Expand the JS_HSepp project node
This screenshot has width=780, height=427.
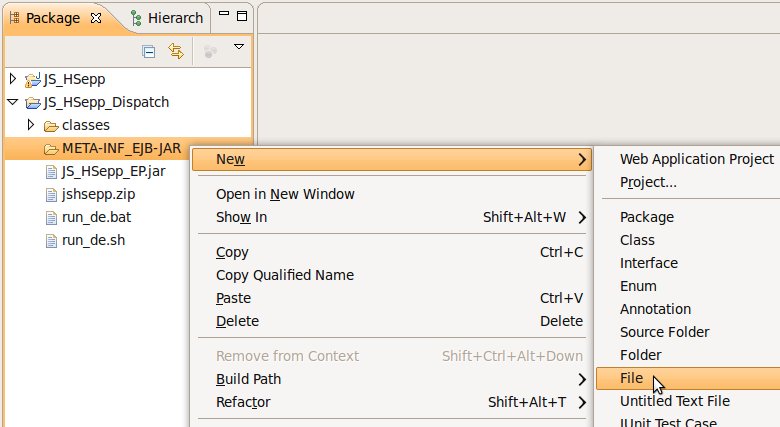pyautogui.click(x=13, y=79)
